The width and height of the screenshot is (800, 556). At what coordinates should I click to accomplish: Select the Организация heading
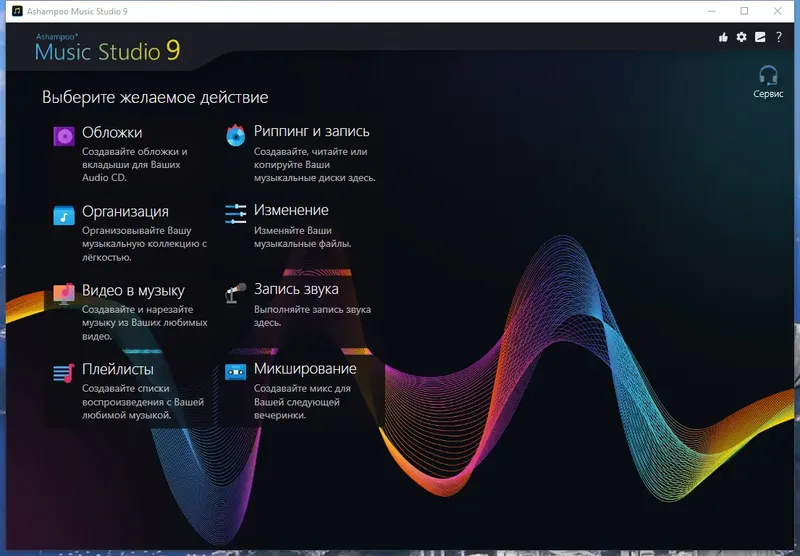(126, 212)
